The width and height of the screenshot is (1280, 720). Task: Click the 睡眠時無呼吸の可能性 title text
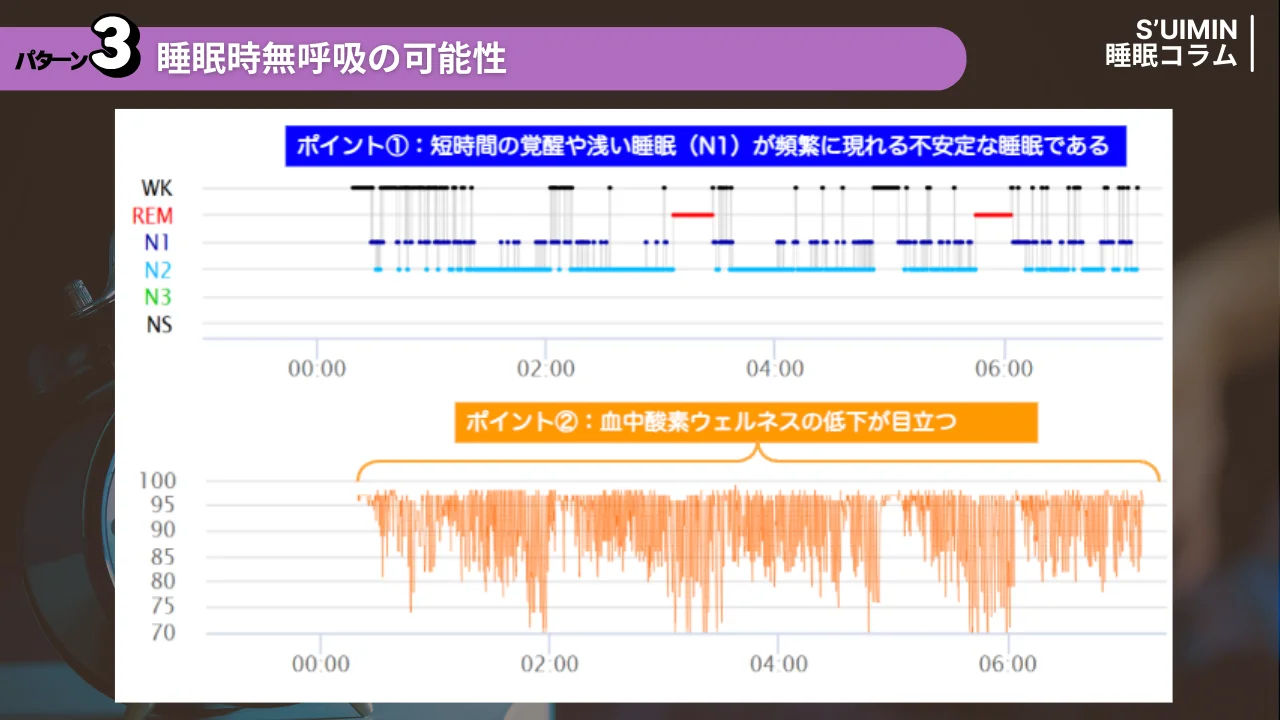(x=331, y=59)
